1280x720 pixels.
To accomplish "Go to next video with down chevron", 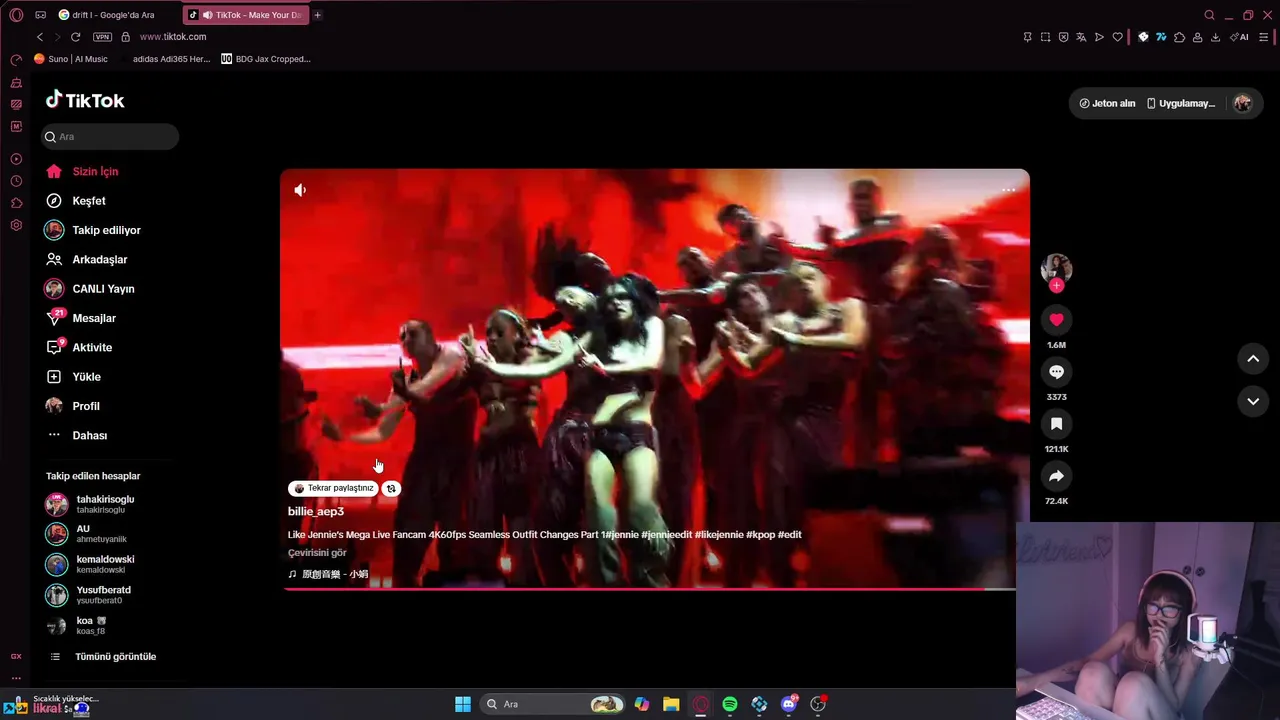I will click(1253, 401).
